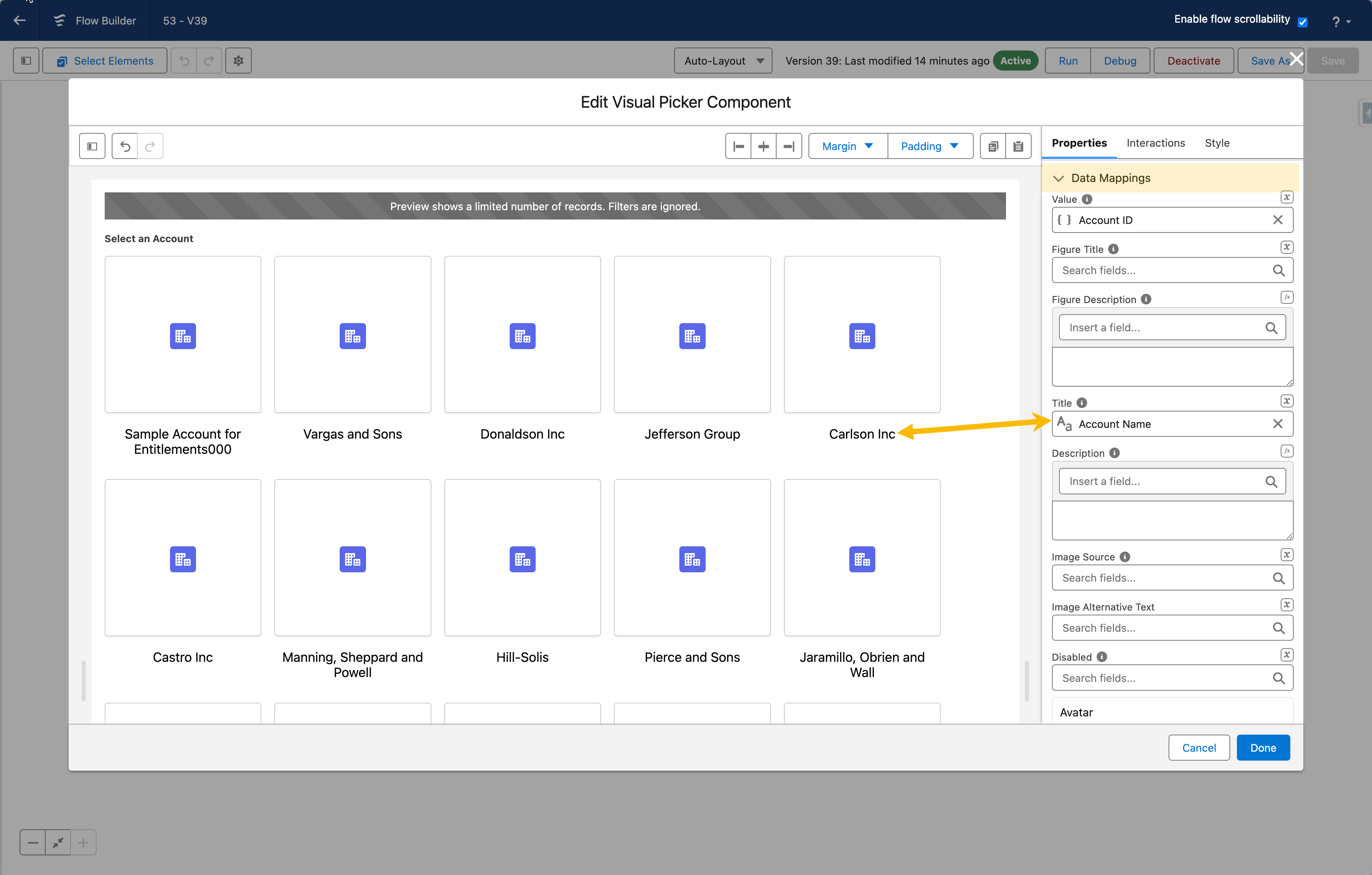Open the Margin dropdown
This screenshot has height=875, width=1372.
coord(847,146)
